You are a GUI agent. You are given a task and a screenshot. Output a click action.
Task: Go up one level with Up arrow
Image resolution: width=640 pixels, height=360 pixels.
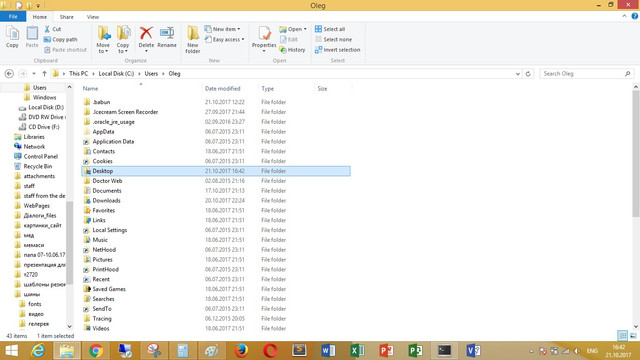44,73
